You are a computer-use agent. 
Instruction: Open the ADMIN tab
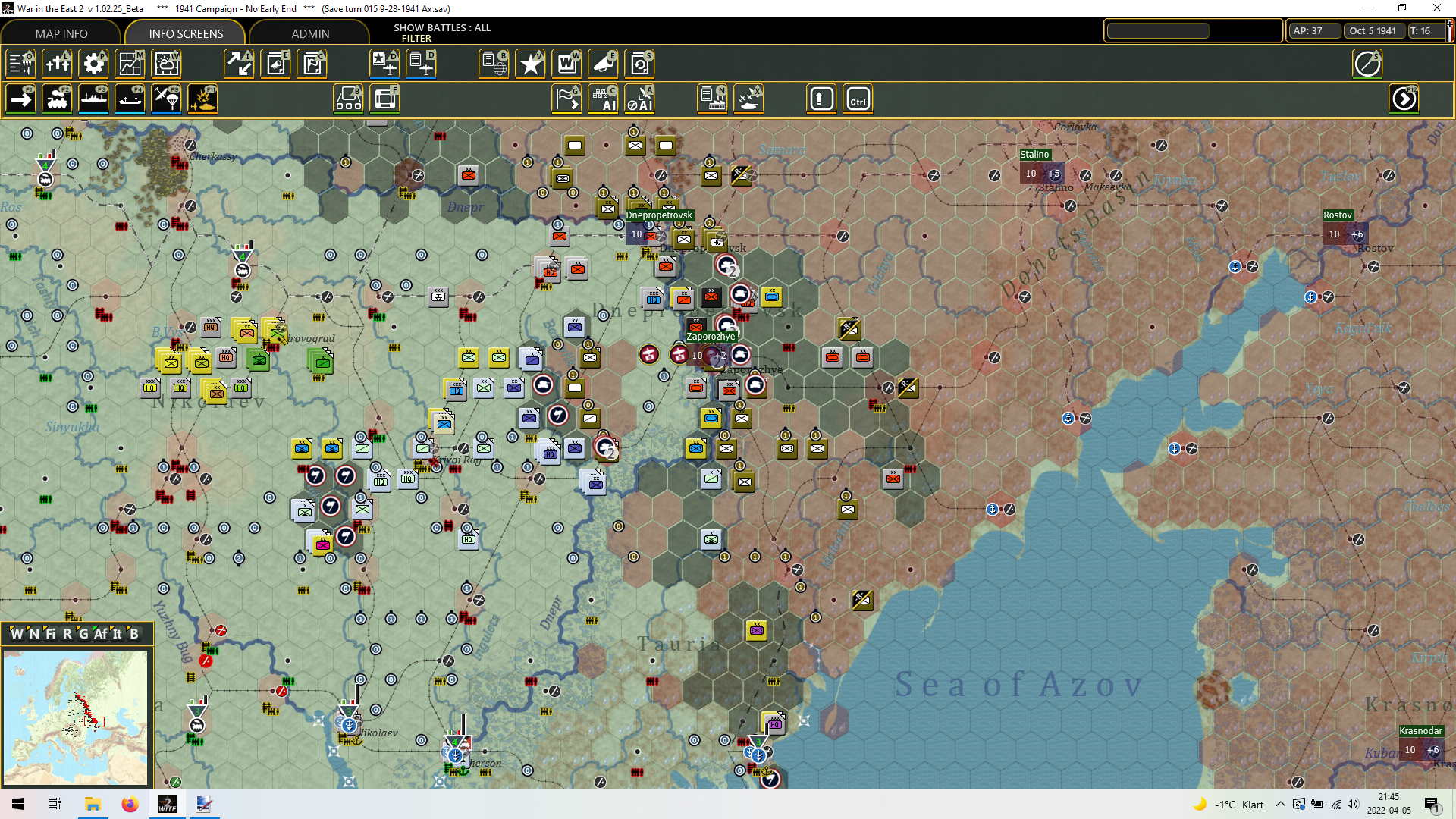coord(312,33)
